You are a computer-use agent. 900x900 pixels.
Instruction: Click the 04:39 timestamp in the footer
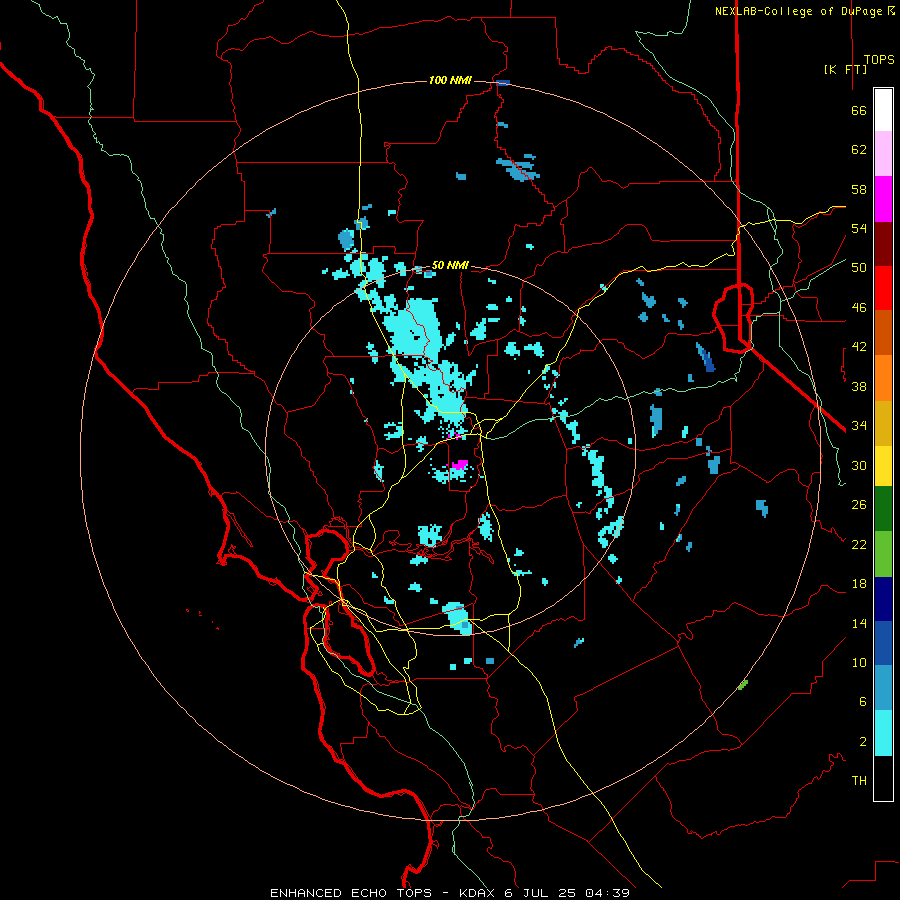607,893
